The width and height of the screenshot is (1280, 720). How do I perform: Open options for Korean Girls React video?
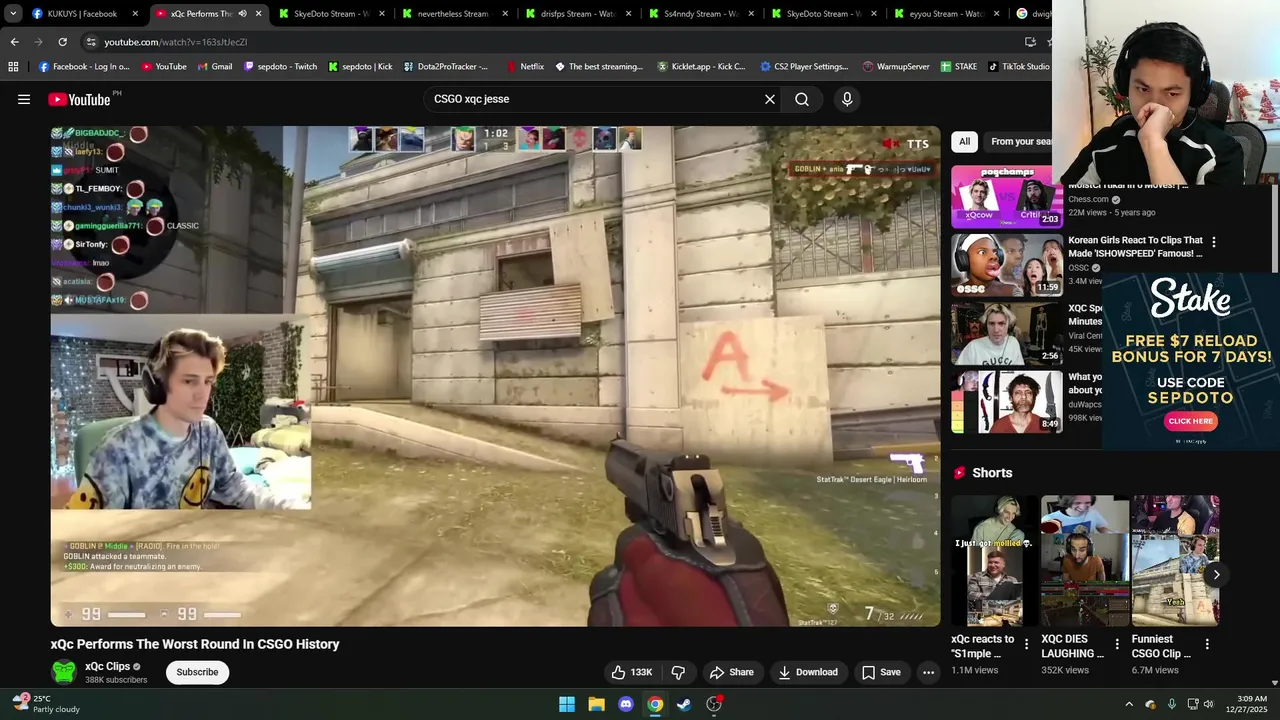tap(1214, 242)
